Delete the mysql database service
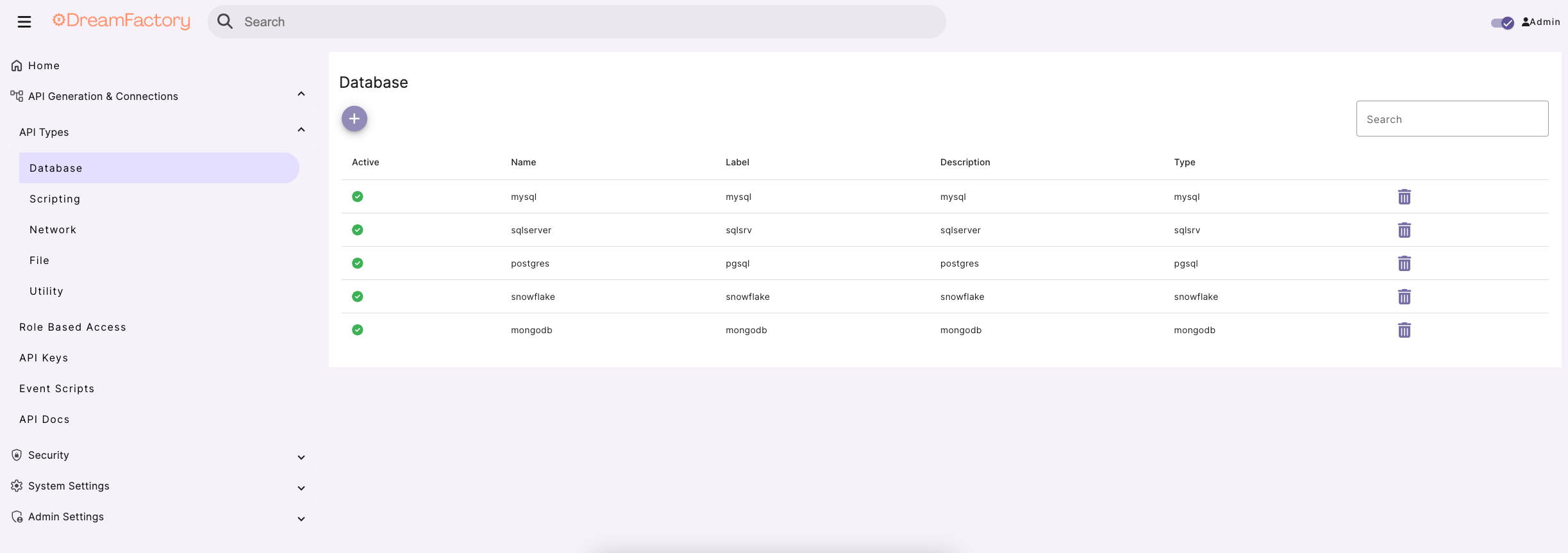Viewport: 1568px width, 553px height. (1404, 197)
